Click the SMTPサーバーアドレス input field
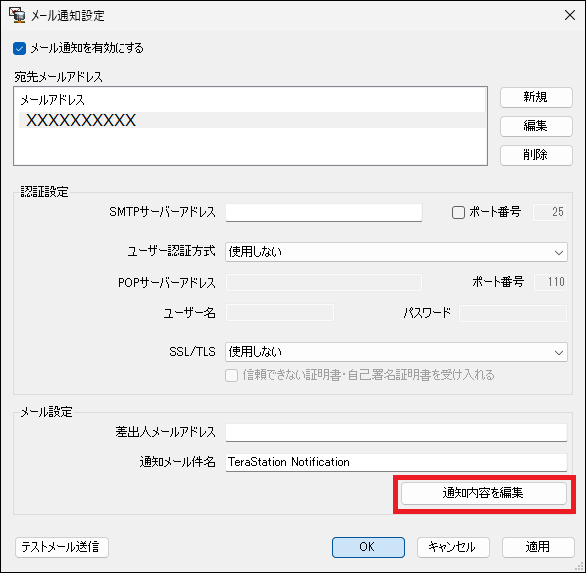The image size is (586, 573). tap(324, 212)
